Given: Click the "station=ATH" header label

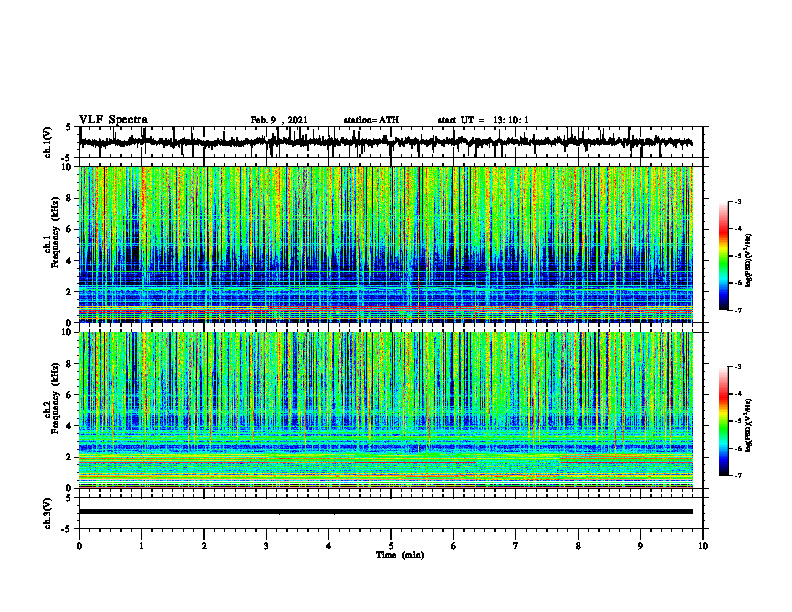Looking at the screenshot, I should coord(371,120).
